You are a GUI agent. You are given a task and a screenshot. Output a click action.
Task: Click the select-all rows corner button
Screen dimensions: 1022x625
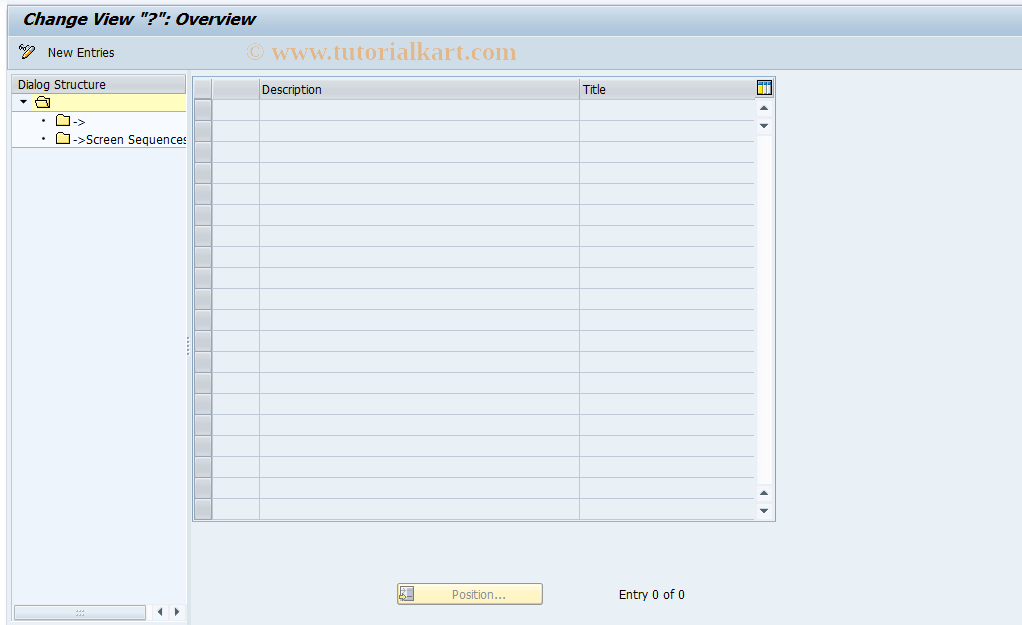[x=203, y=89]
